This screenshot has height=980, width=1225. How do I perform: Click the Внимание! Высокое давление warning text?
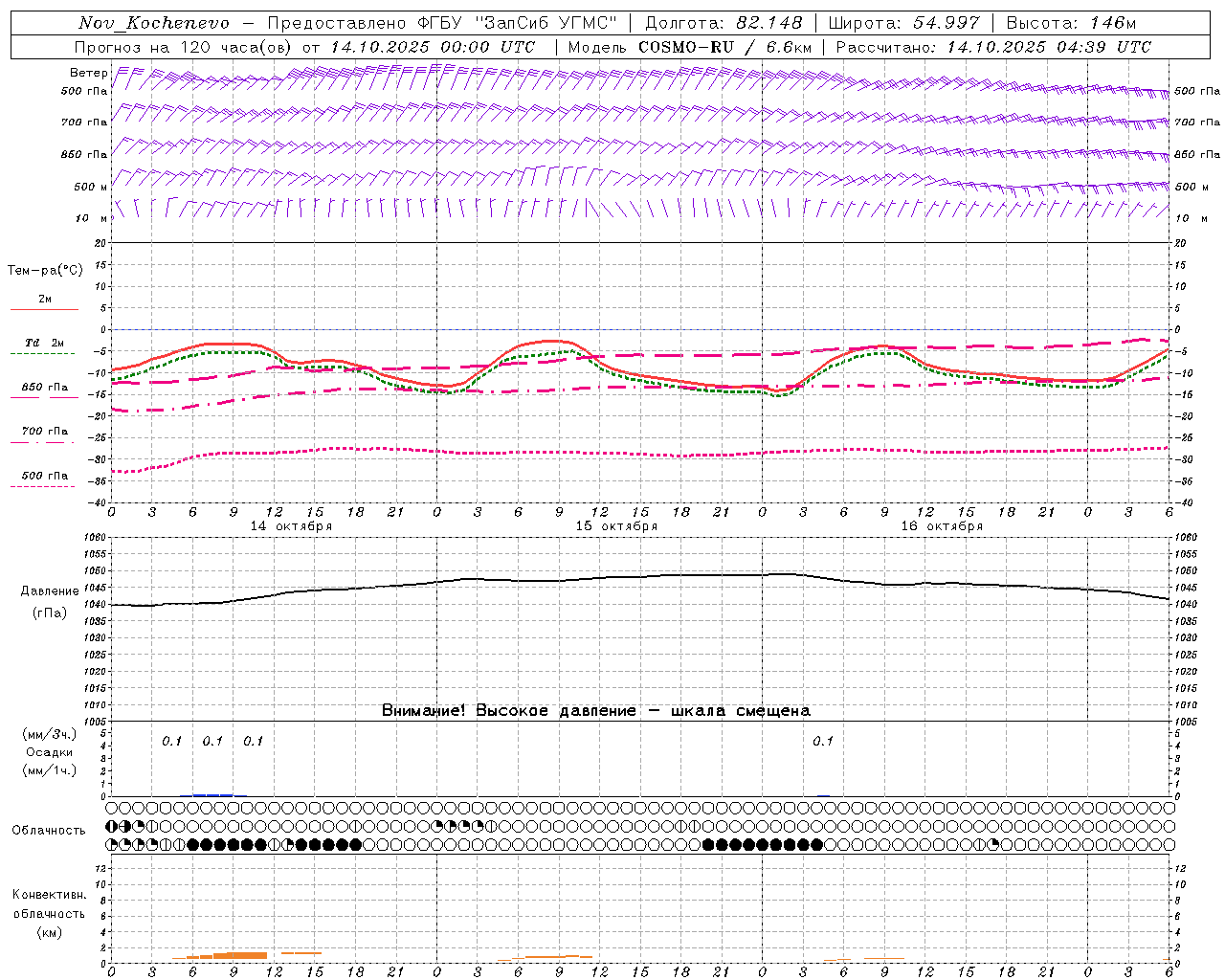coord(595,711)
